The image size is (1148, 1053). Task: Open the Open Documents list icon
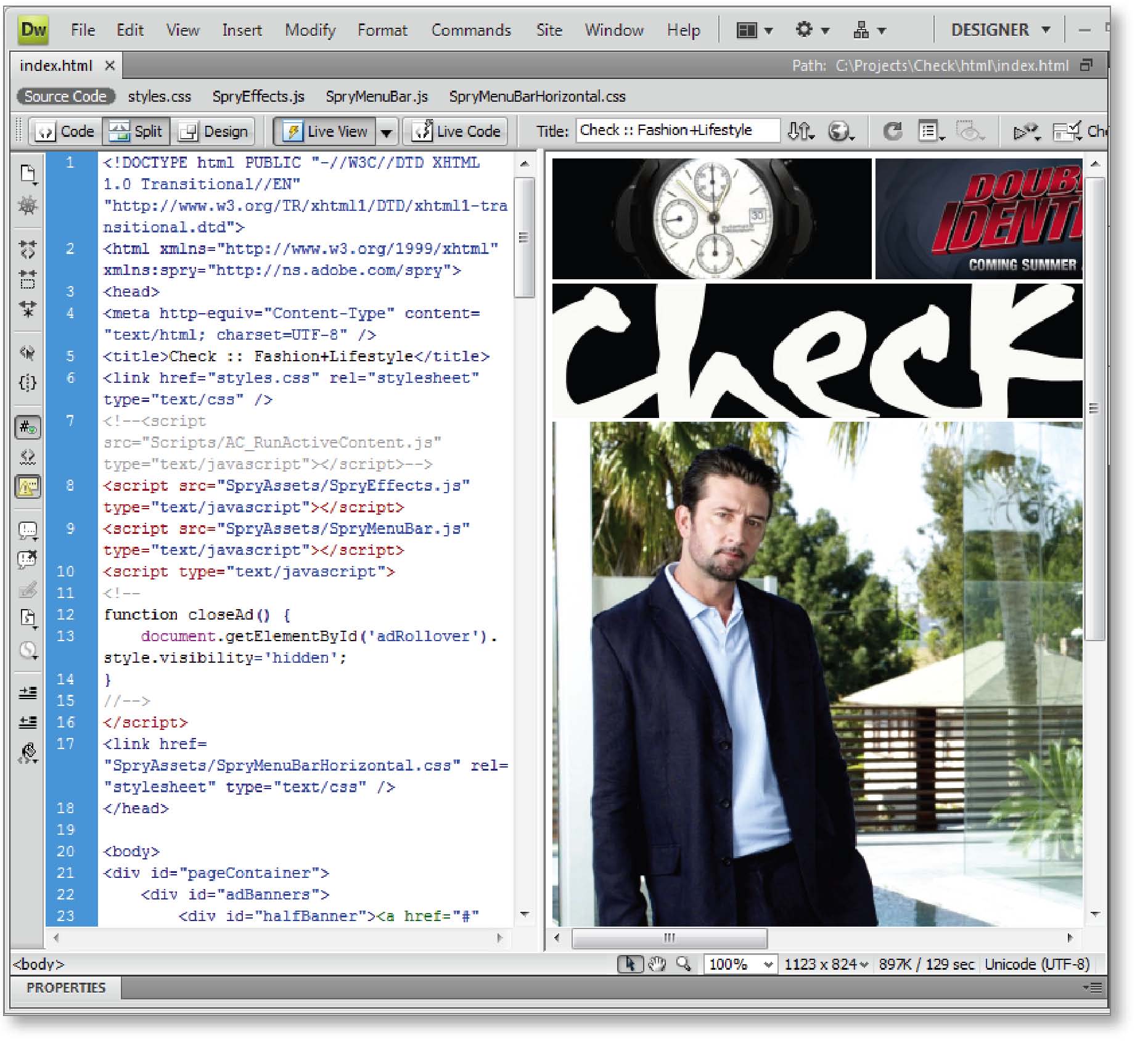[x=28, y=174]
